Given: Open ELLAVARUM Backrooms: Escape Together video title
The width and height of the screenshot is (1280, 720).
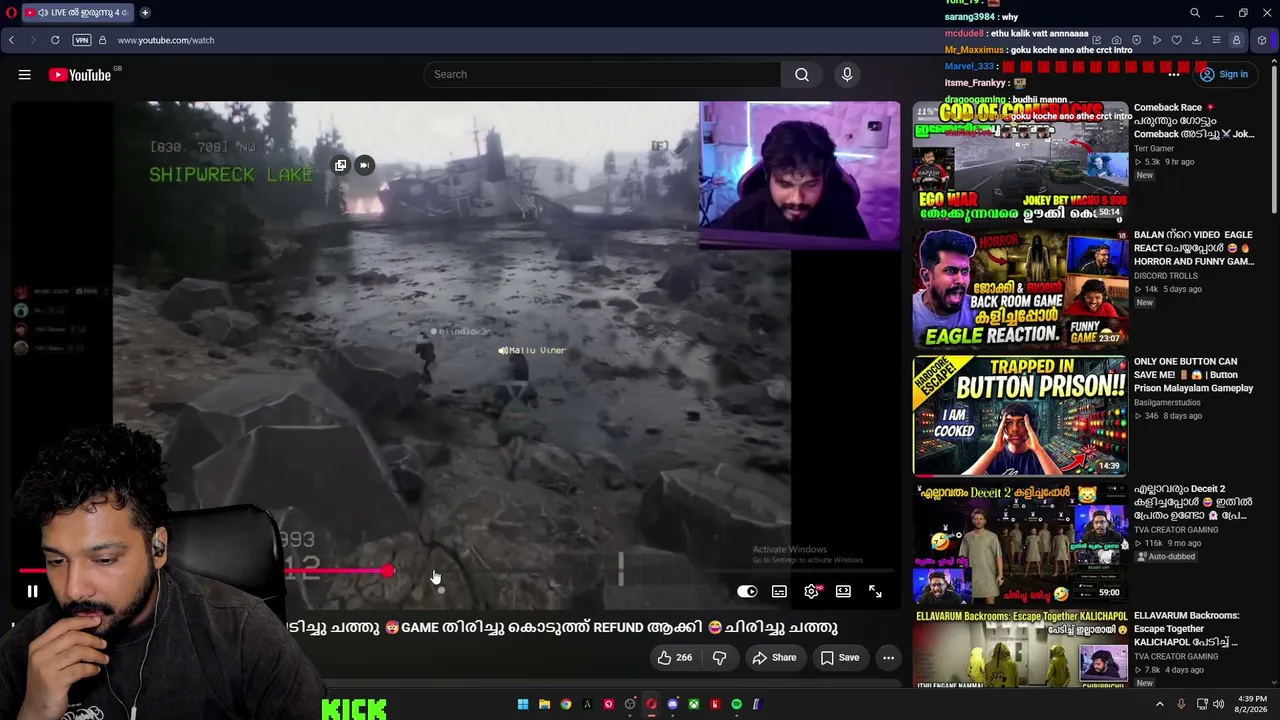Looking at the screenshot, I should tap(1187, 629).
